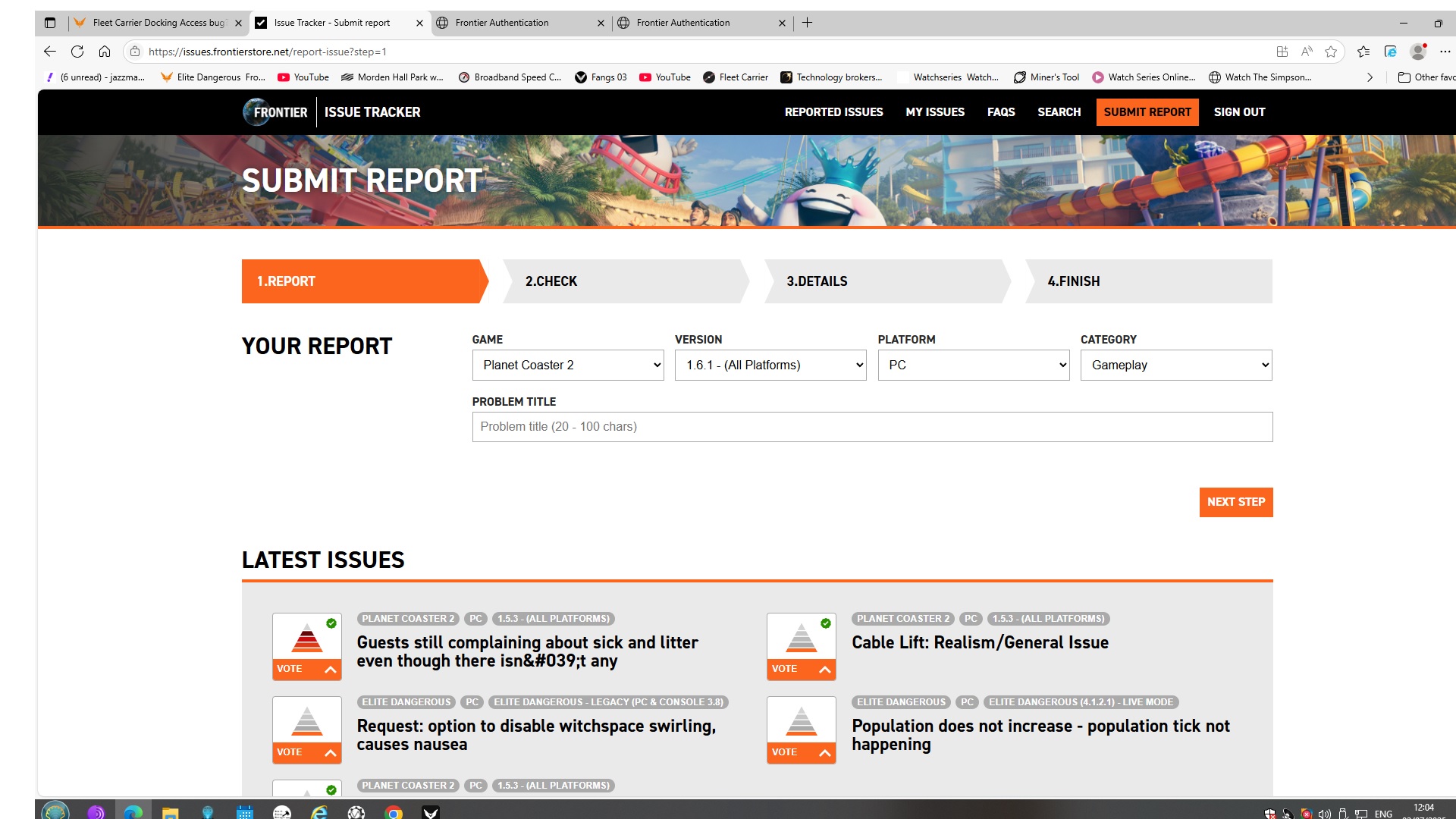Open Search page in issue tracker

pyautogui.click(x=1059, y=112)
